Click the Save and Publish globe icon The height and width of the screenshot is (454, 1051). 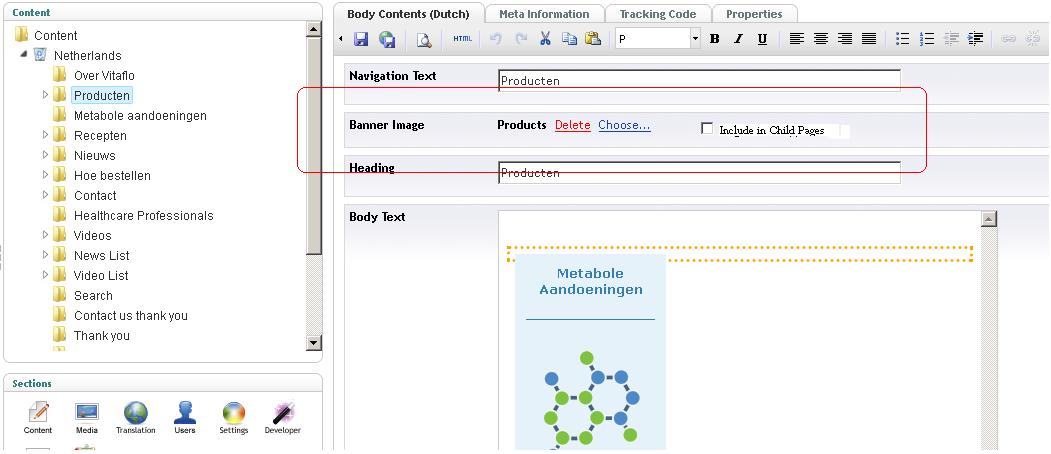click(387, 39)
